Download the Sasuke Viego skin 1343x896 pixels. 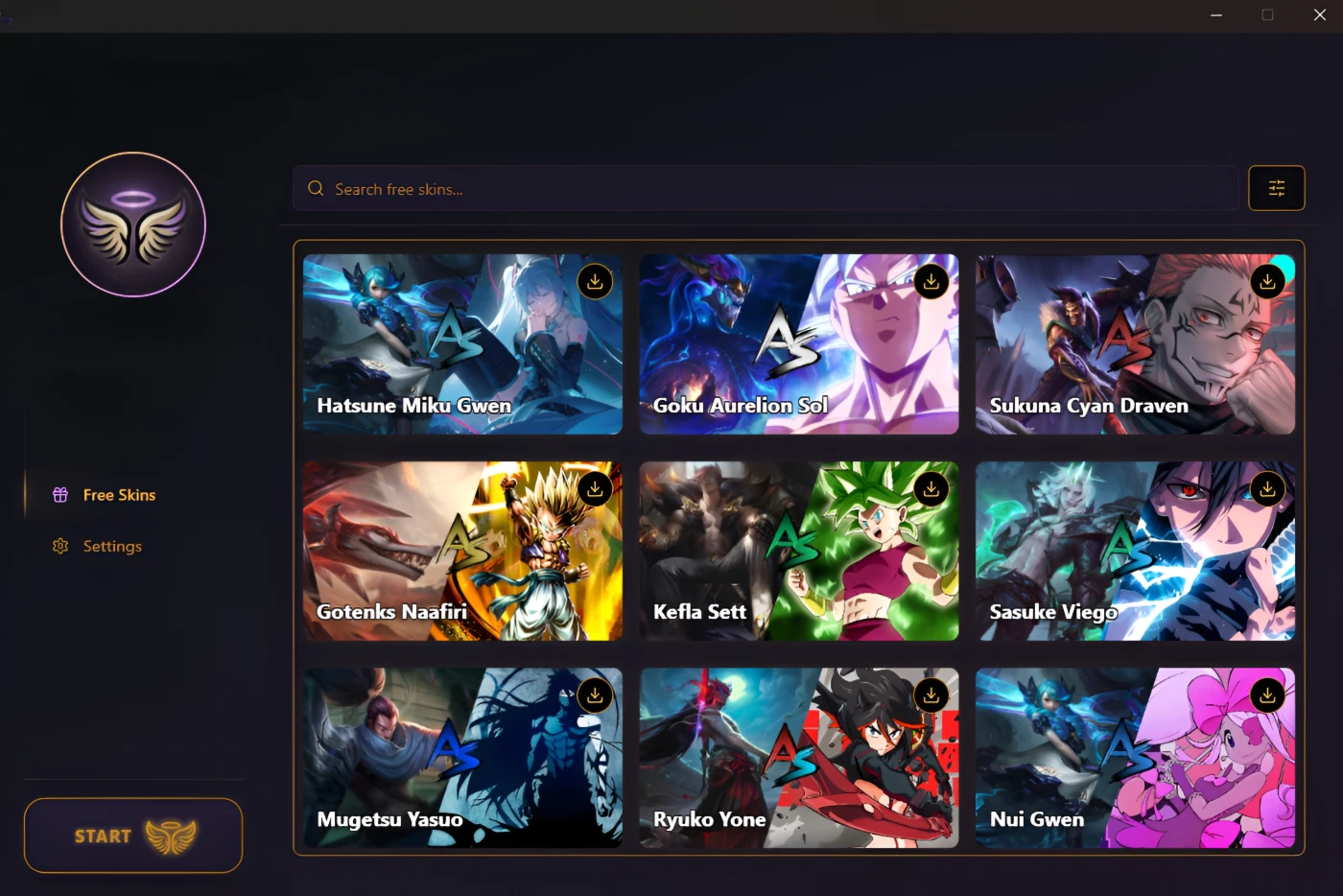1267,489
